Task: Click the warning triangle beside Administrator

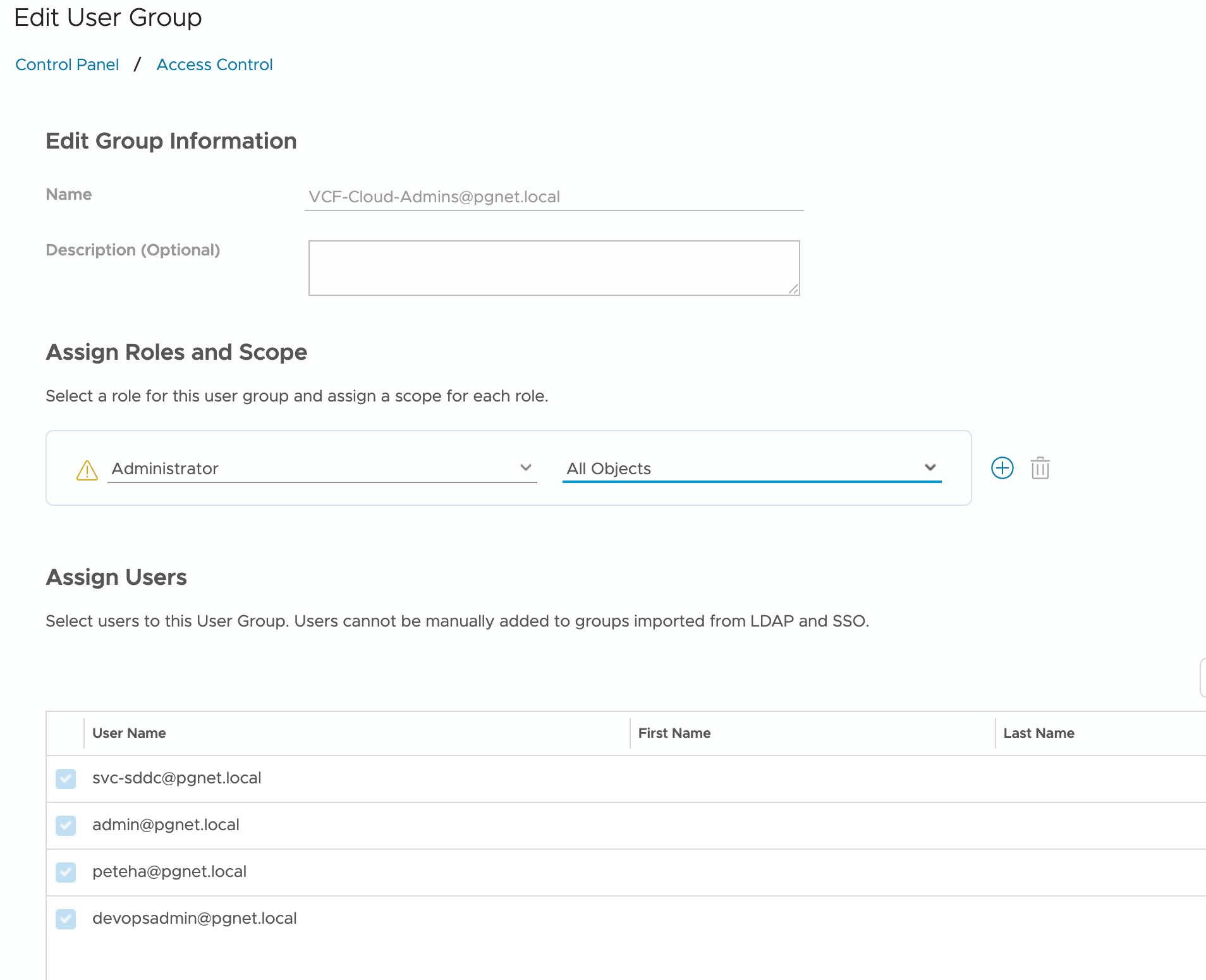Action: [x=87, y=470]
